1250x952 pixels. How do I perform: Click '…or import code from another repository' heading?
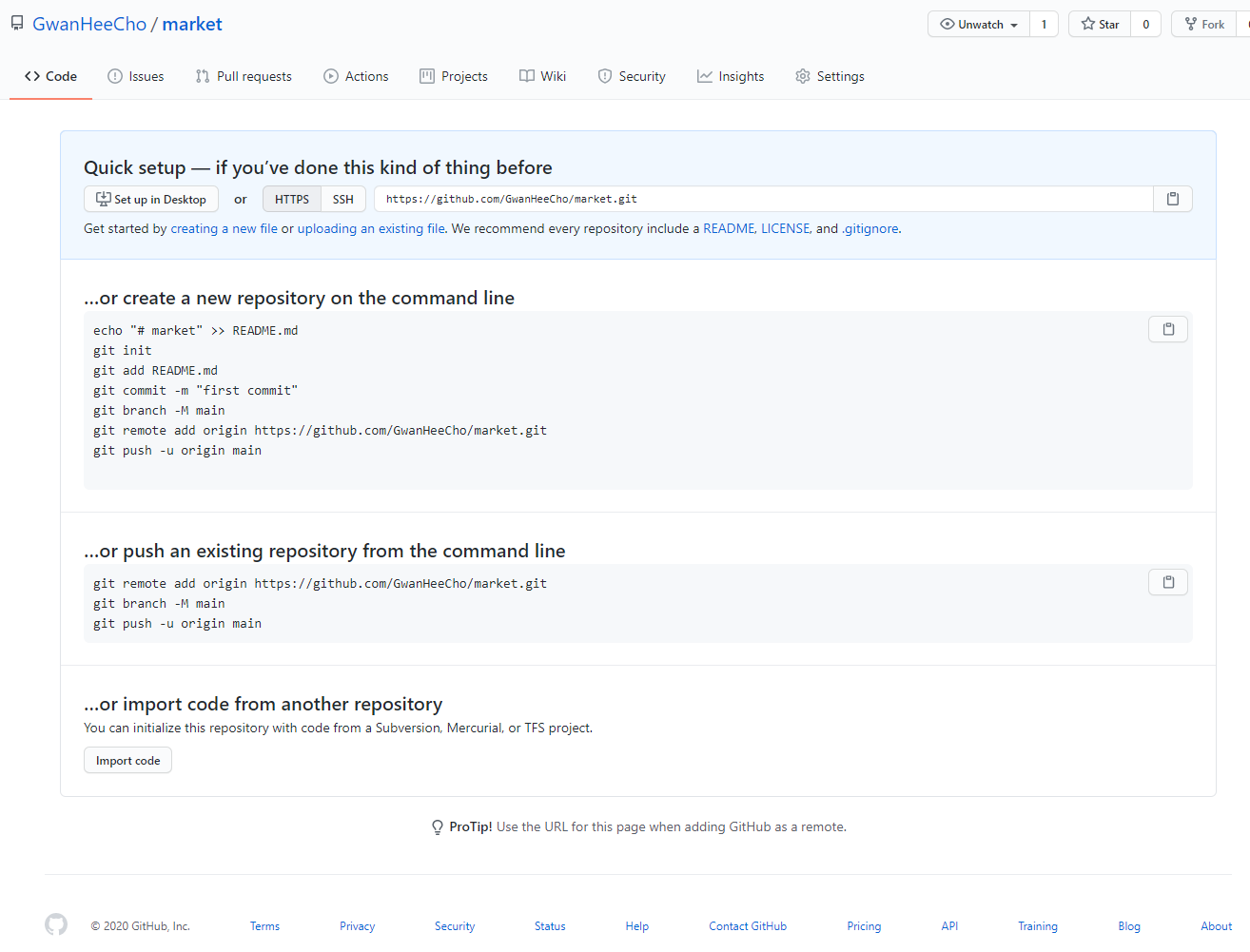pos(264,704)
